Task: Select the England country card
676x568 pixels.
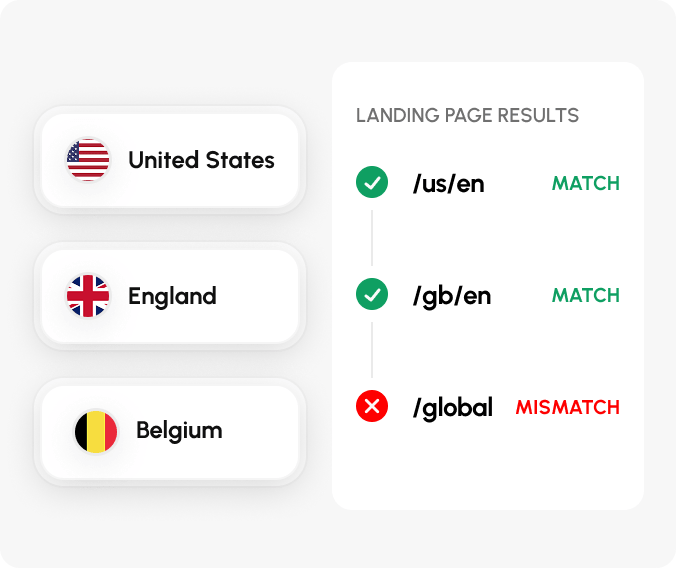Action: coord(170,296)
